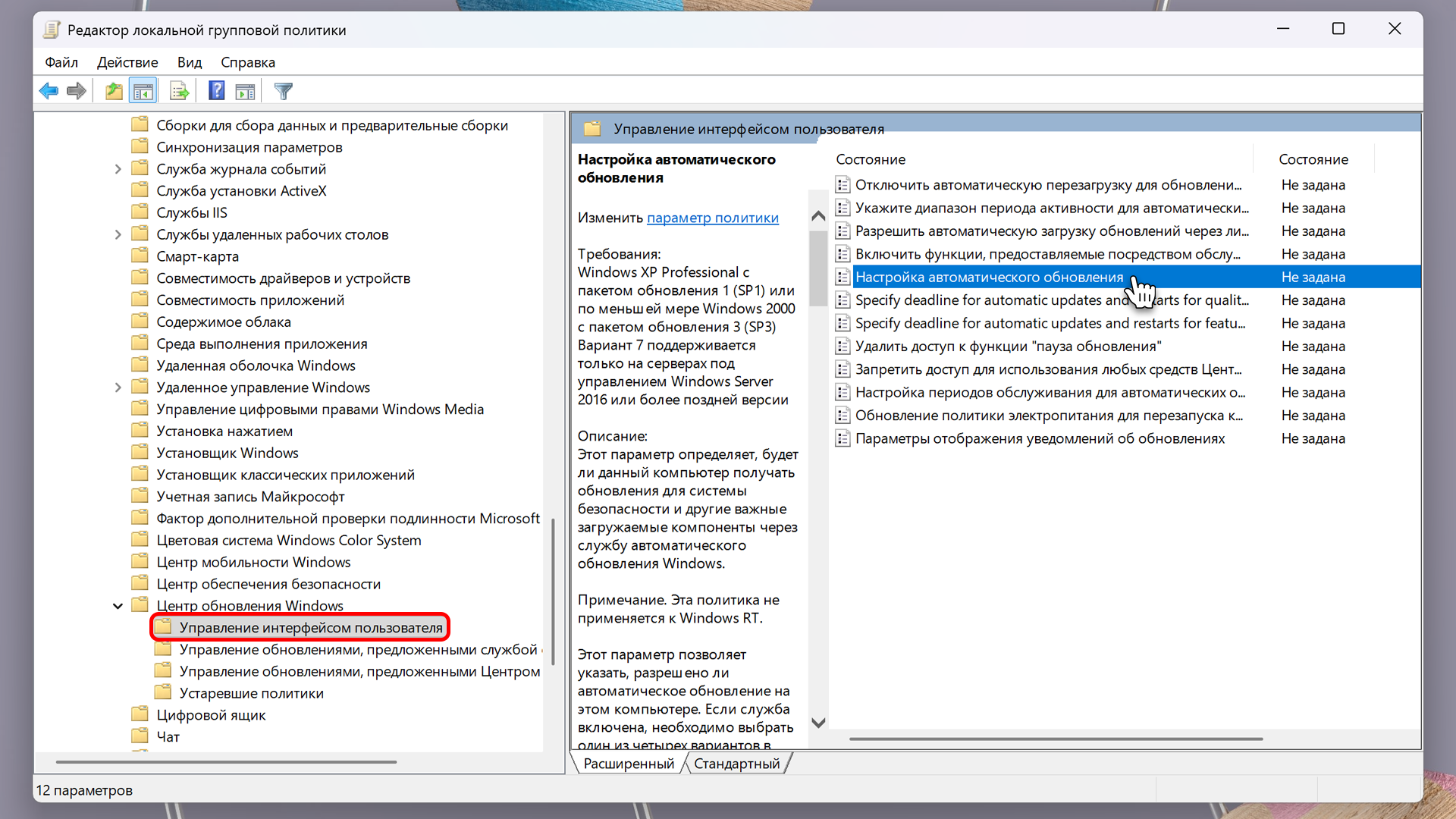Click the Filter funnel toolbar icon
The height and width of the screenshot is (819, 1456).
click(283, 91)
